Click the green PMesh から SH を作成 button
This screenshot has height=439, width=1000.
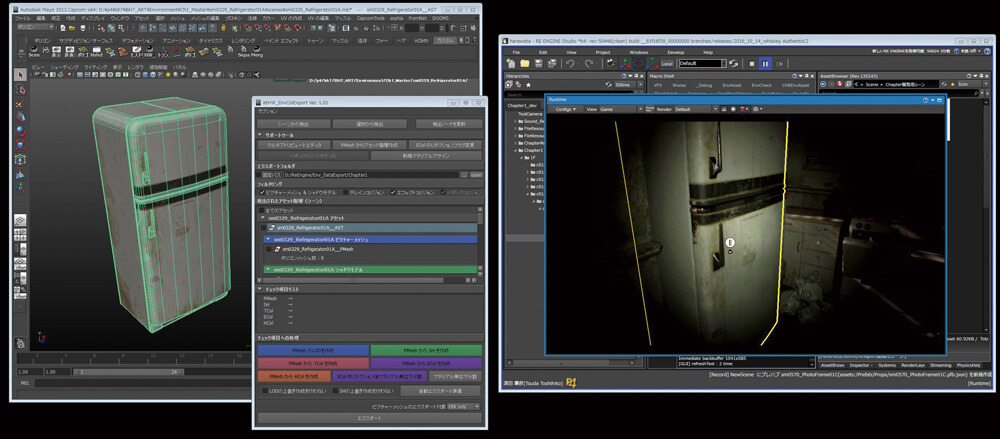[426, 350]
